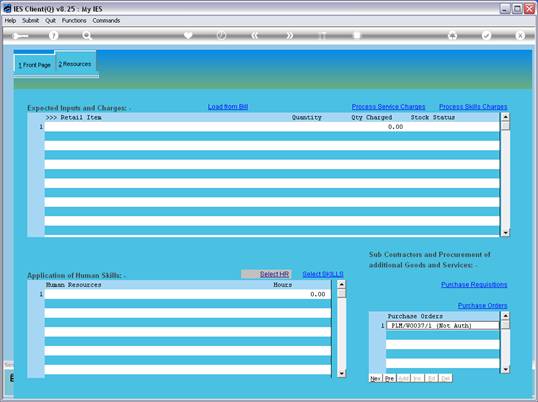Click Process Service Charges link

click(x=388, y=107)
